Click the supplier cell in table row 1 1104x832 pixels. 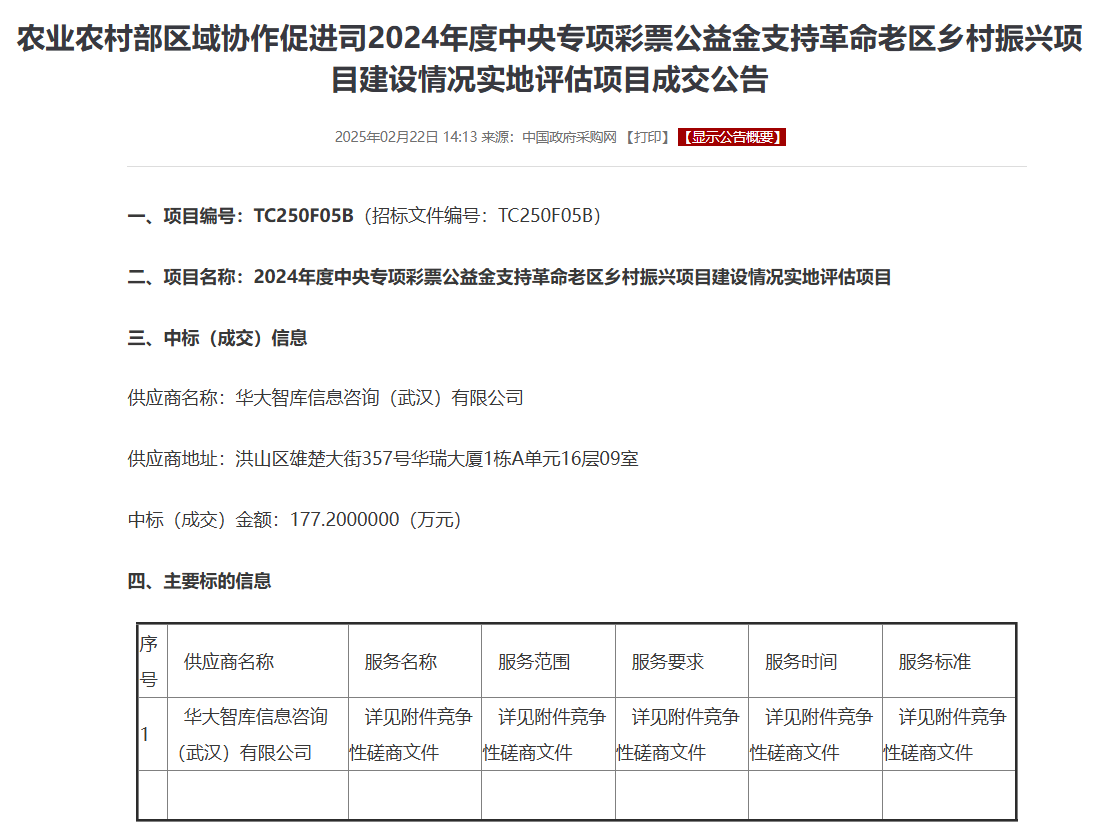tap(258, 734)
